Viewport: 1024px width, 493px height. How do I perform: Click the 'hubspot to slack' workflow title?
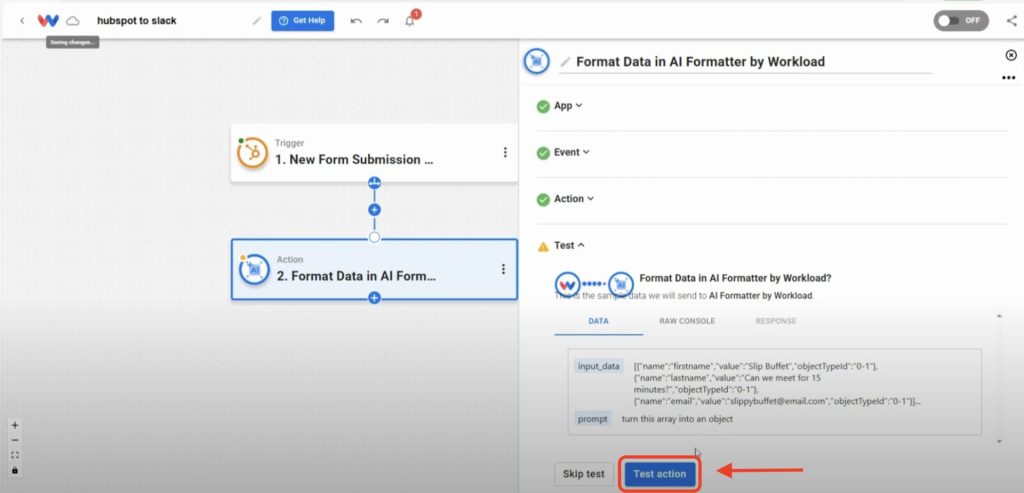click(136, 21)
